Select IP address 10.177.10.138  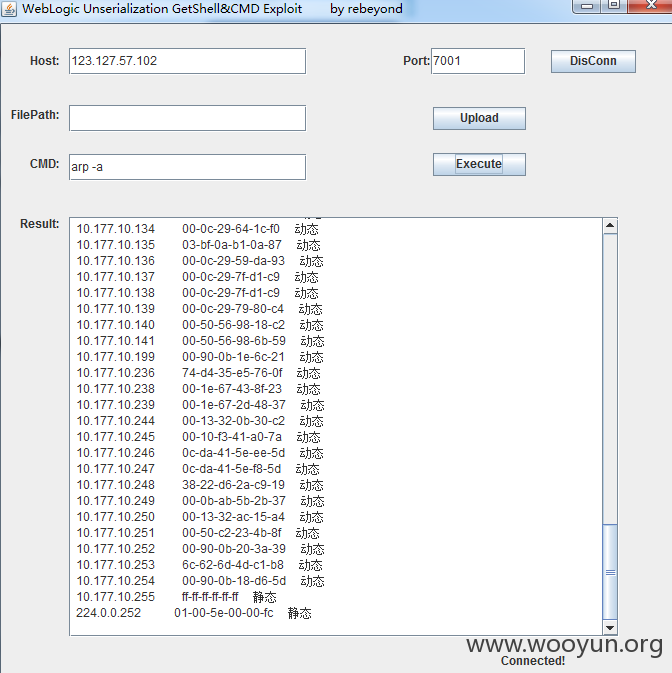point(115,293)
